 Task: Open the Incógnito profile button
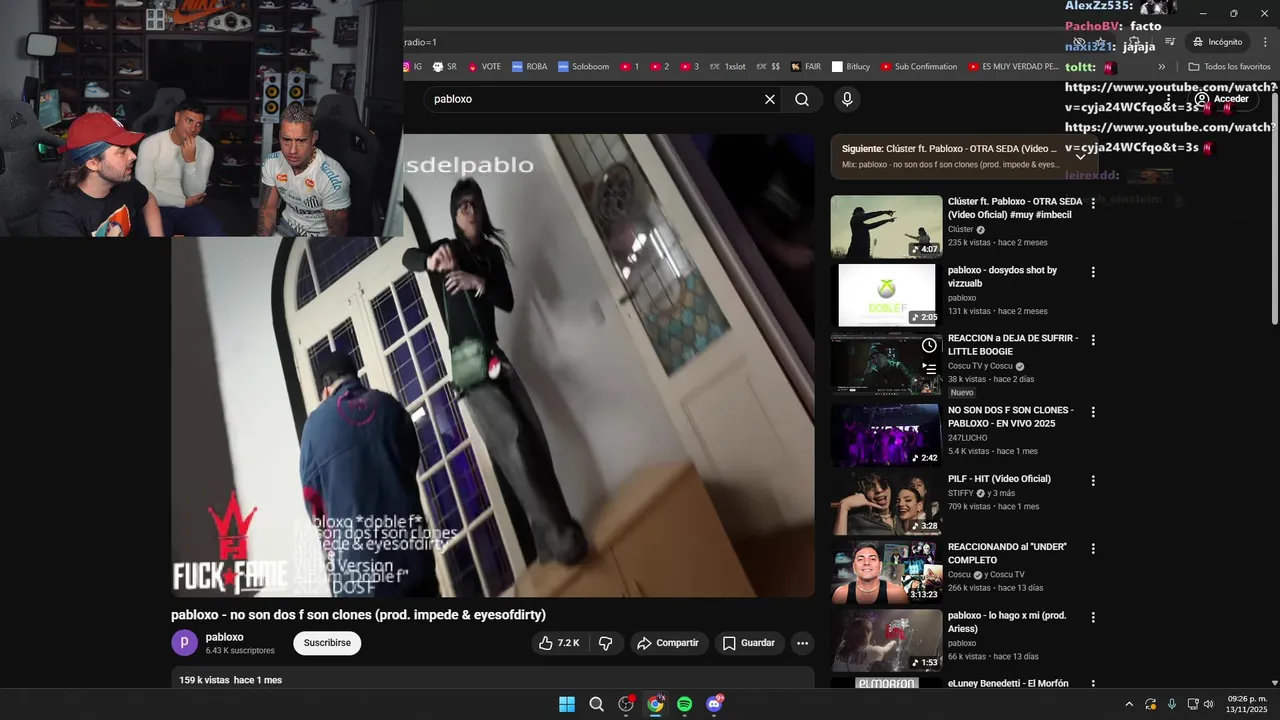click(x=1217, y=42)
